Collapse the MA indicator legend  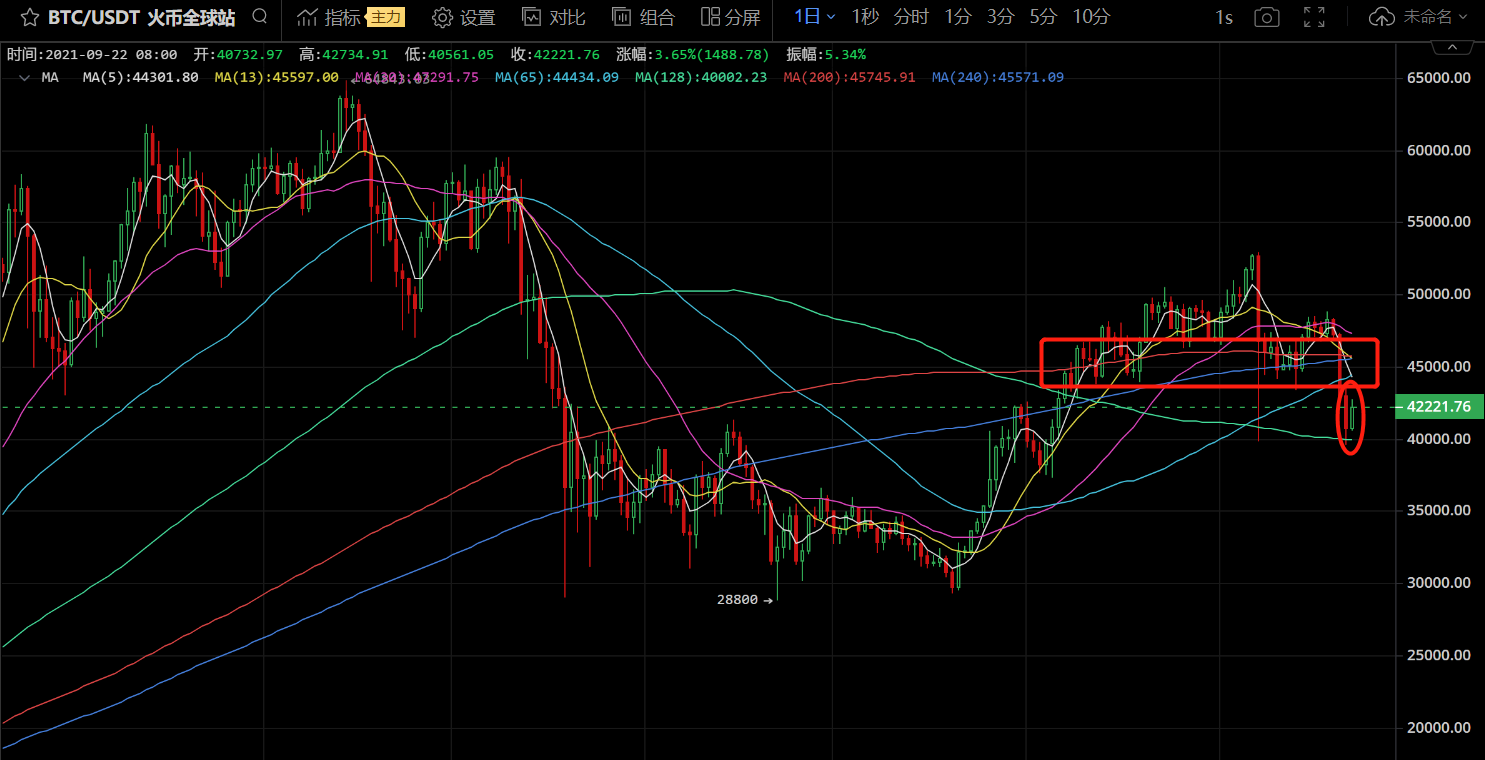tap(24, 77)
